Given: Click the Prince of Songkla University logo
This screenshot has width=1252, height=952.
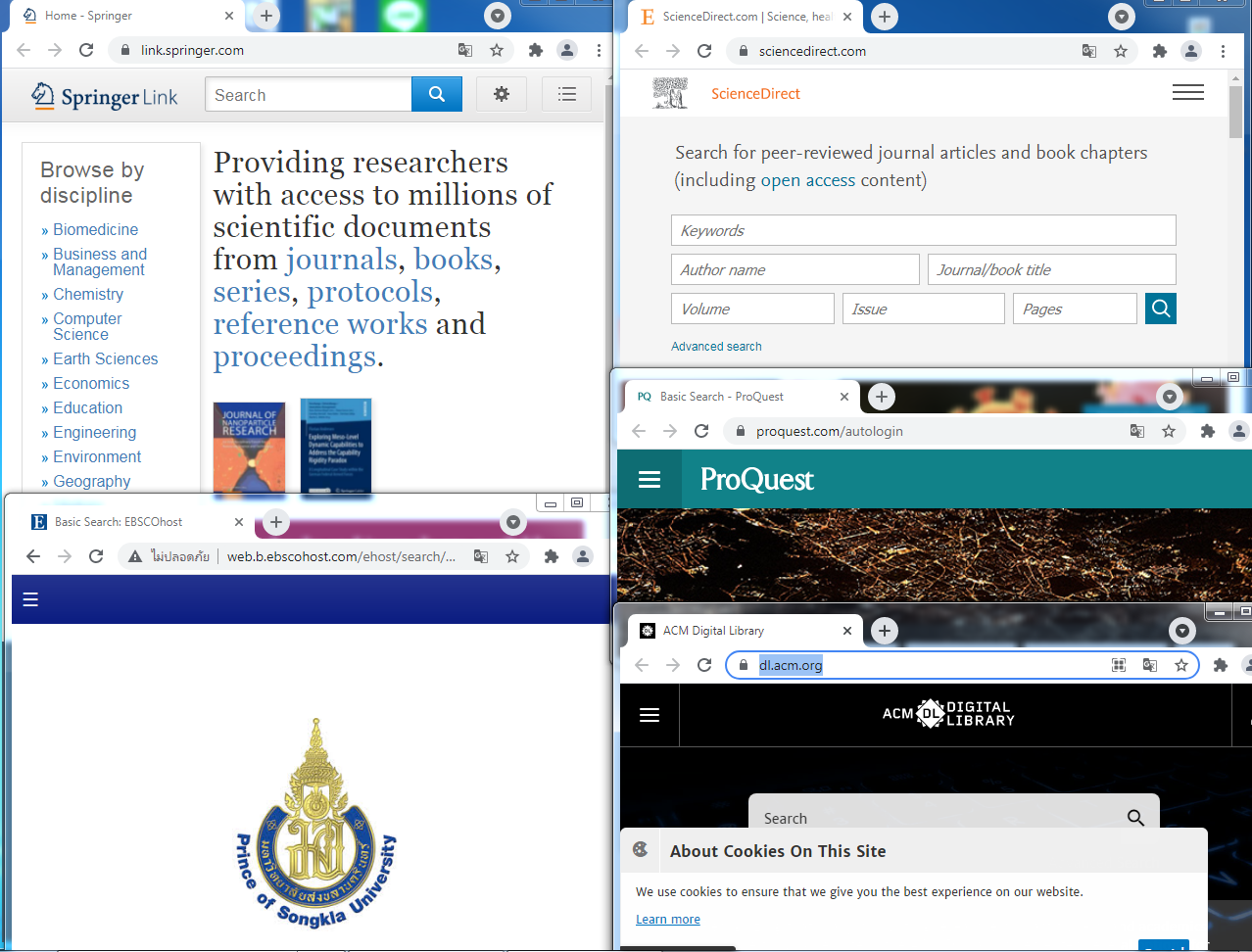Looking at the screenshot, I should pyautogui.click(x=316, y=824).
